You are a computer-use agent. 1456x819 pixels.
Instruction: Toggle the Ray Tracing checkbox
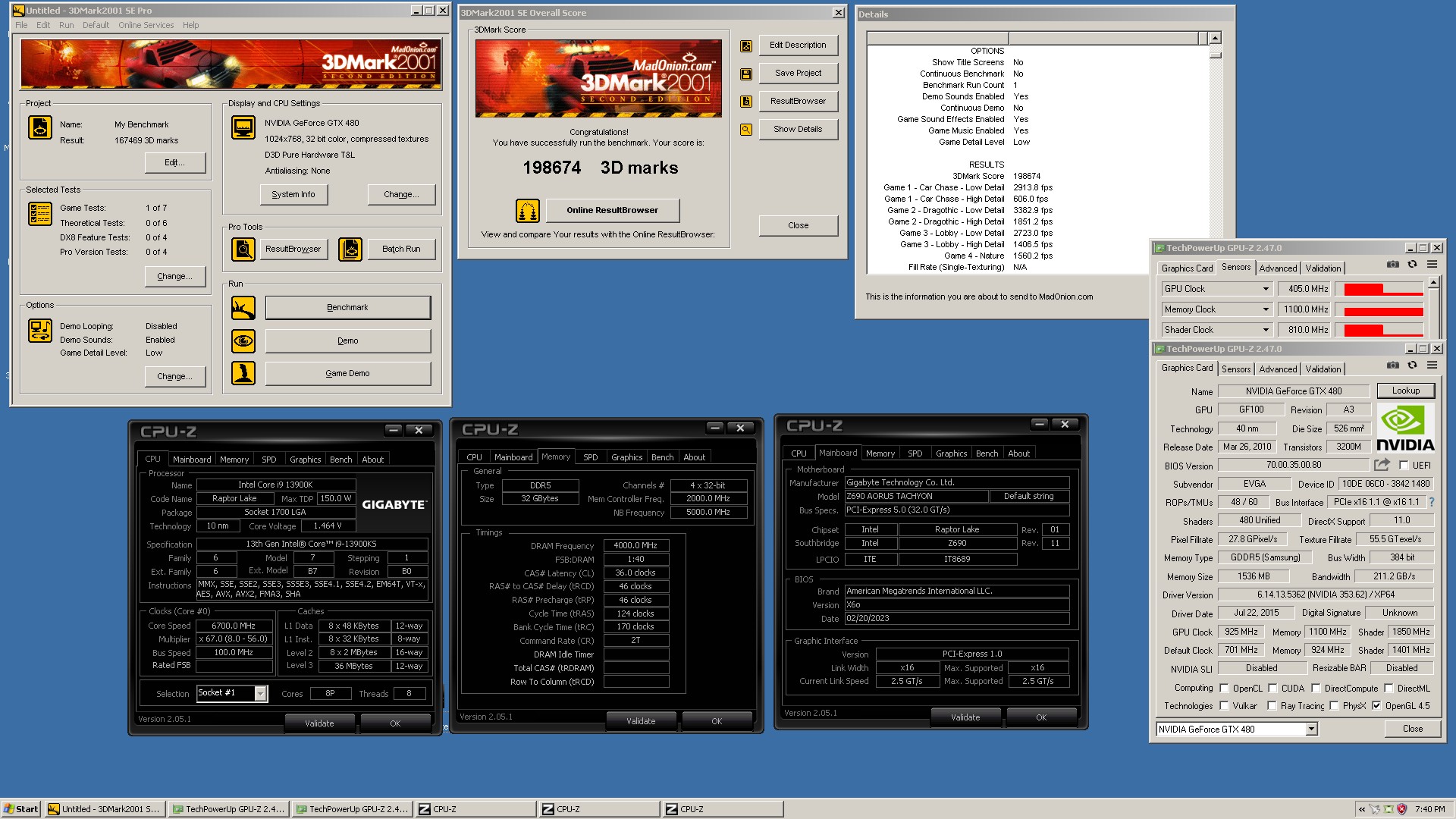point(1272,706)
